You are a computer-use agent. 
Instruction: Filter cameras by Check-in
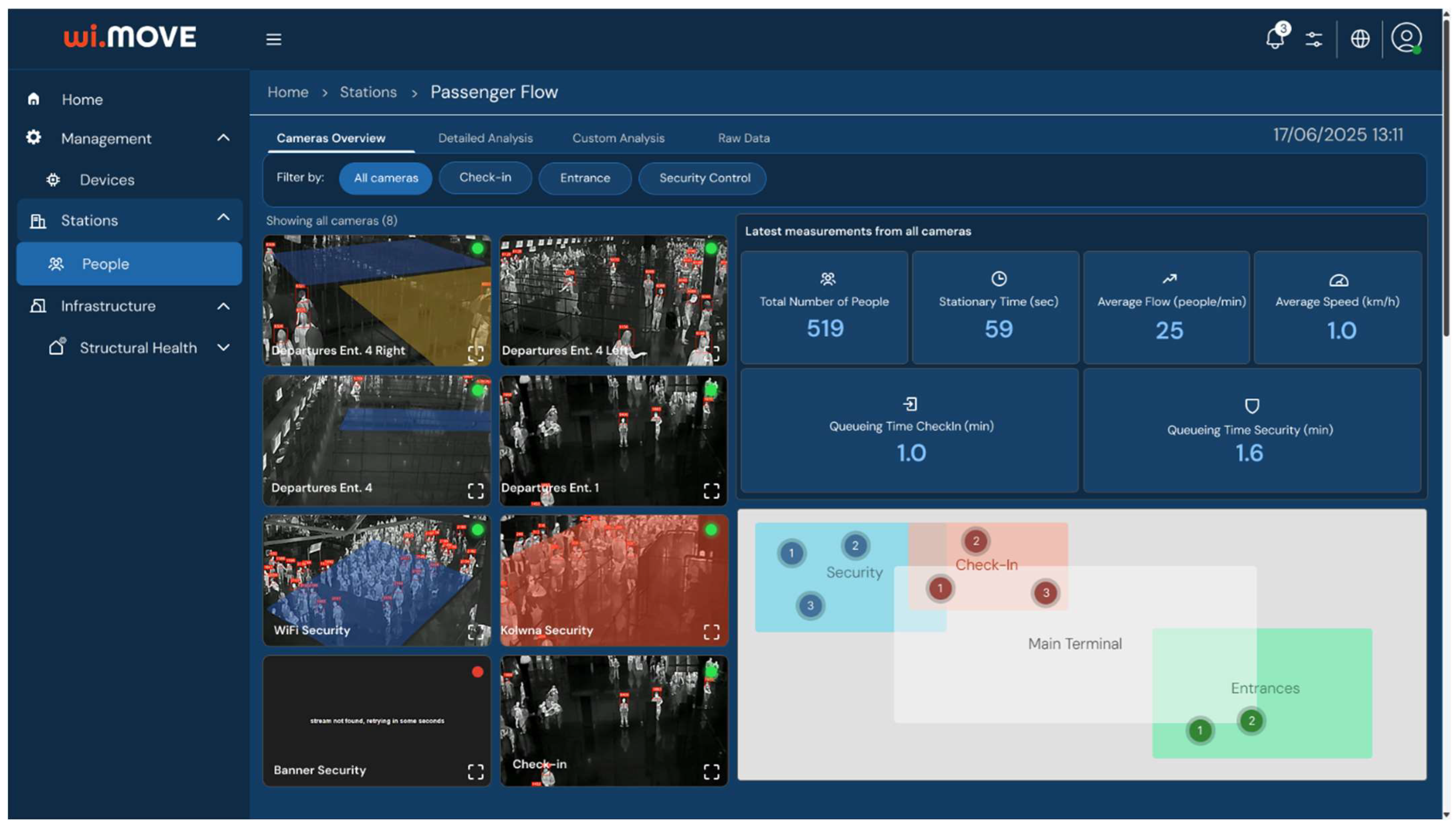(485, 178)
